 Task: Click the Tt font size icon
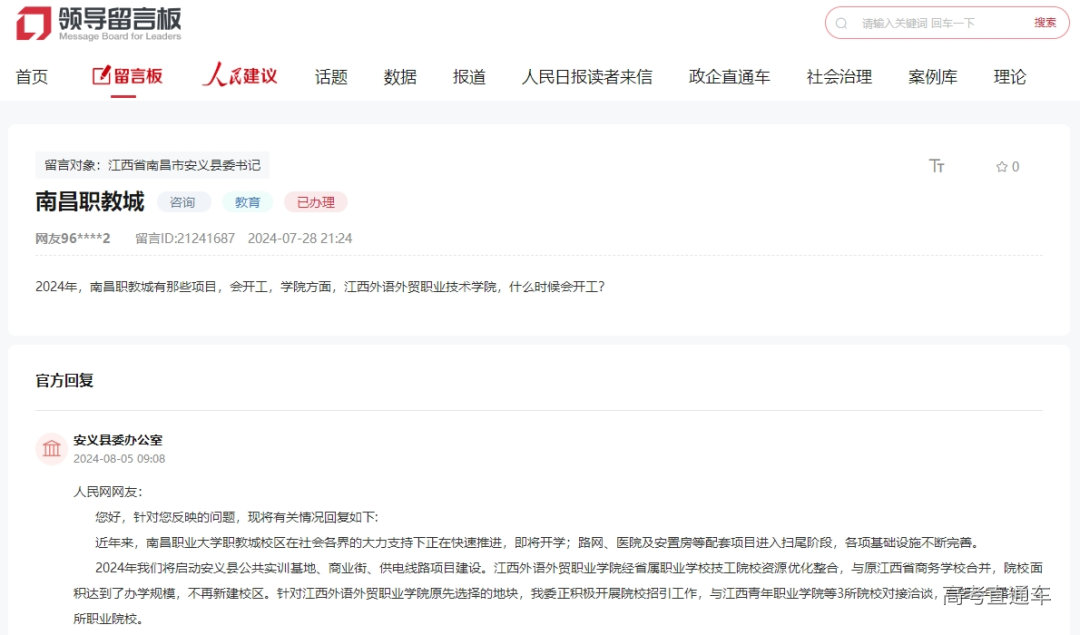(937, 167)
